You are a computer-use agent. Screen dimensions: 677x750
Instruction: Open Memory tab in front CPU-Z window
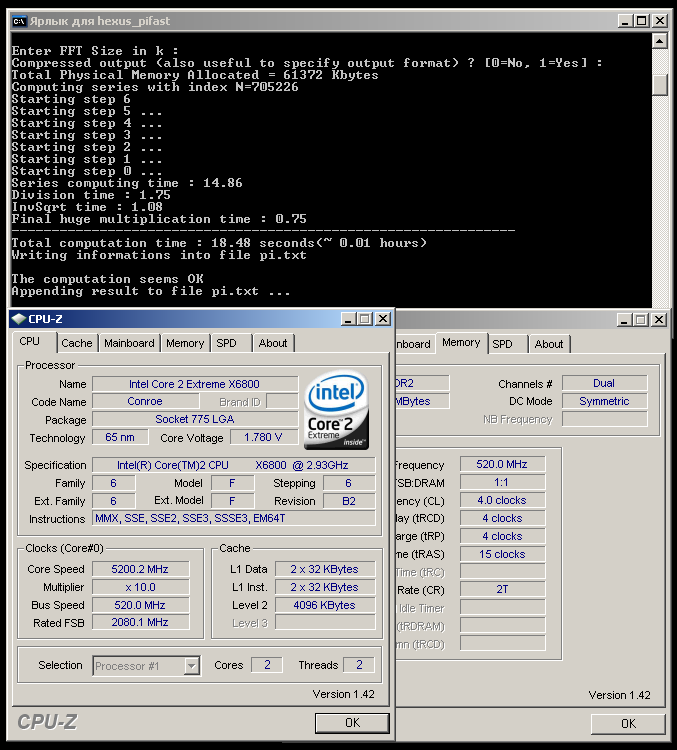pyautogui.click(x=185, y=343)
